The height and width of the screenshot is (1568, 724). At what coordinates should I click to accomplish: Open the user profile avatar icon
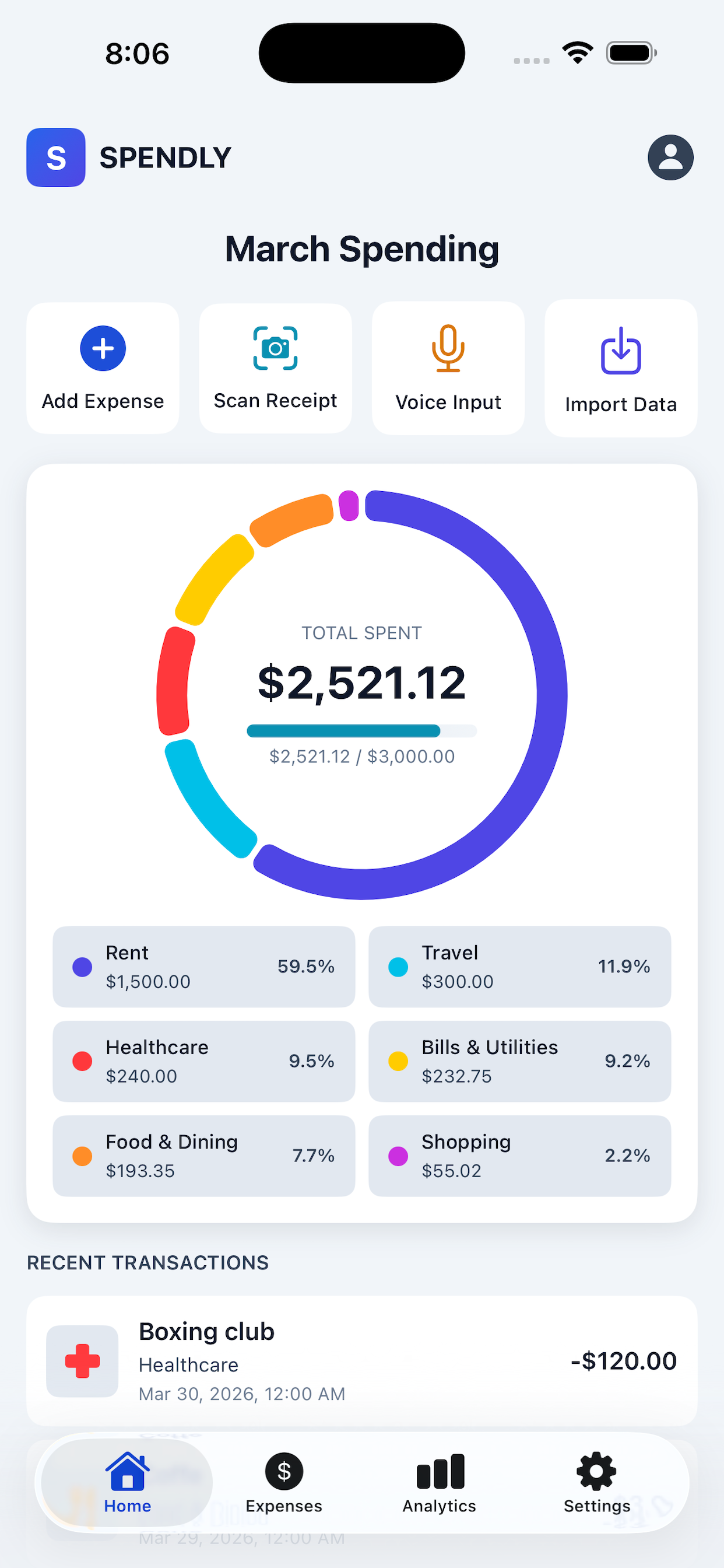click(670, 157)
